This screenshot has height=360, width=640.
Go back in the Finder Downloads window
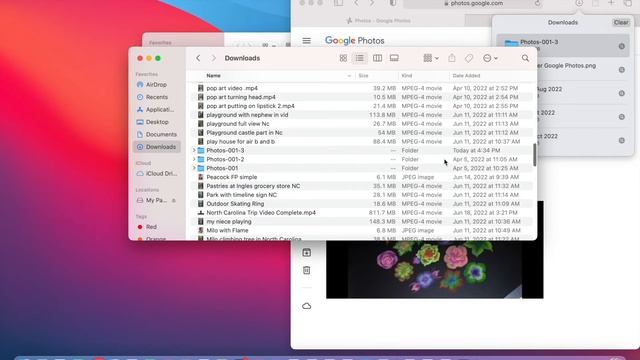point(198,58)
